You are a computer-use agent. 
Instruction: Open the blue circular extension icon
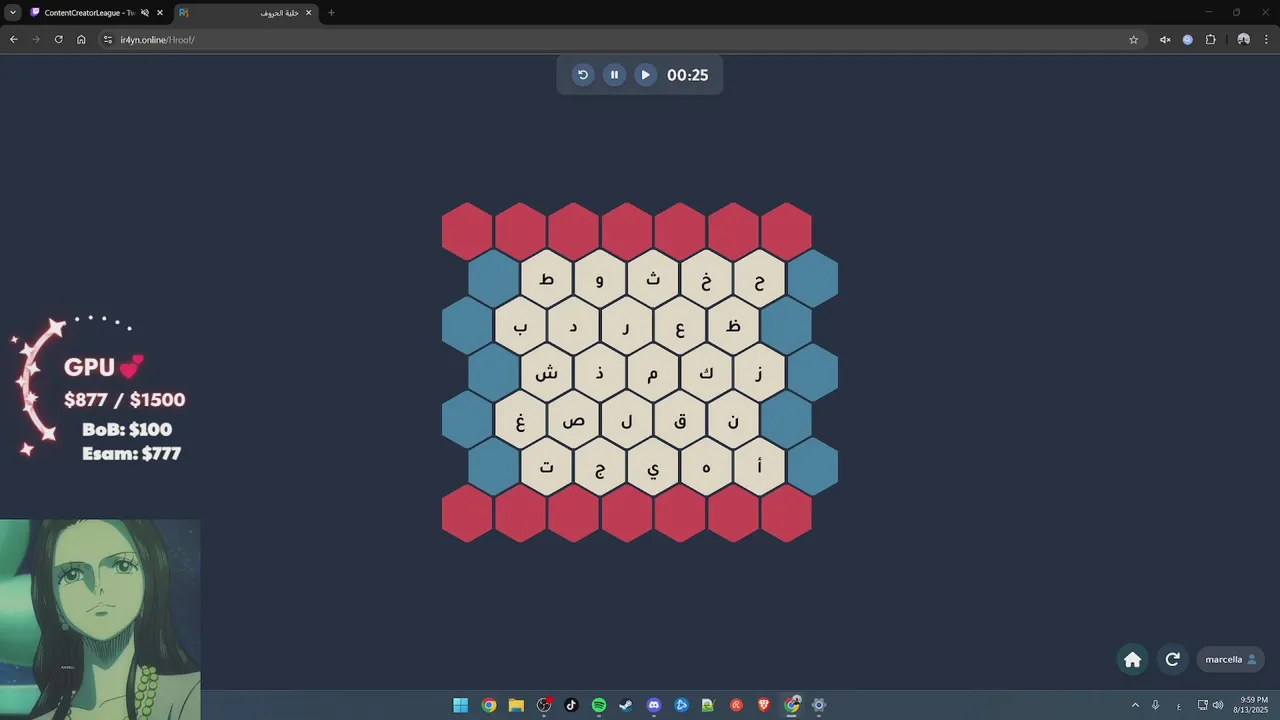point(1188,40)
